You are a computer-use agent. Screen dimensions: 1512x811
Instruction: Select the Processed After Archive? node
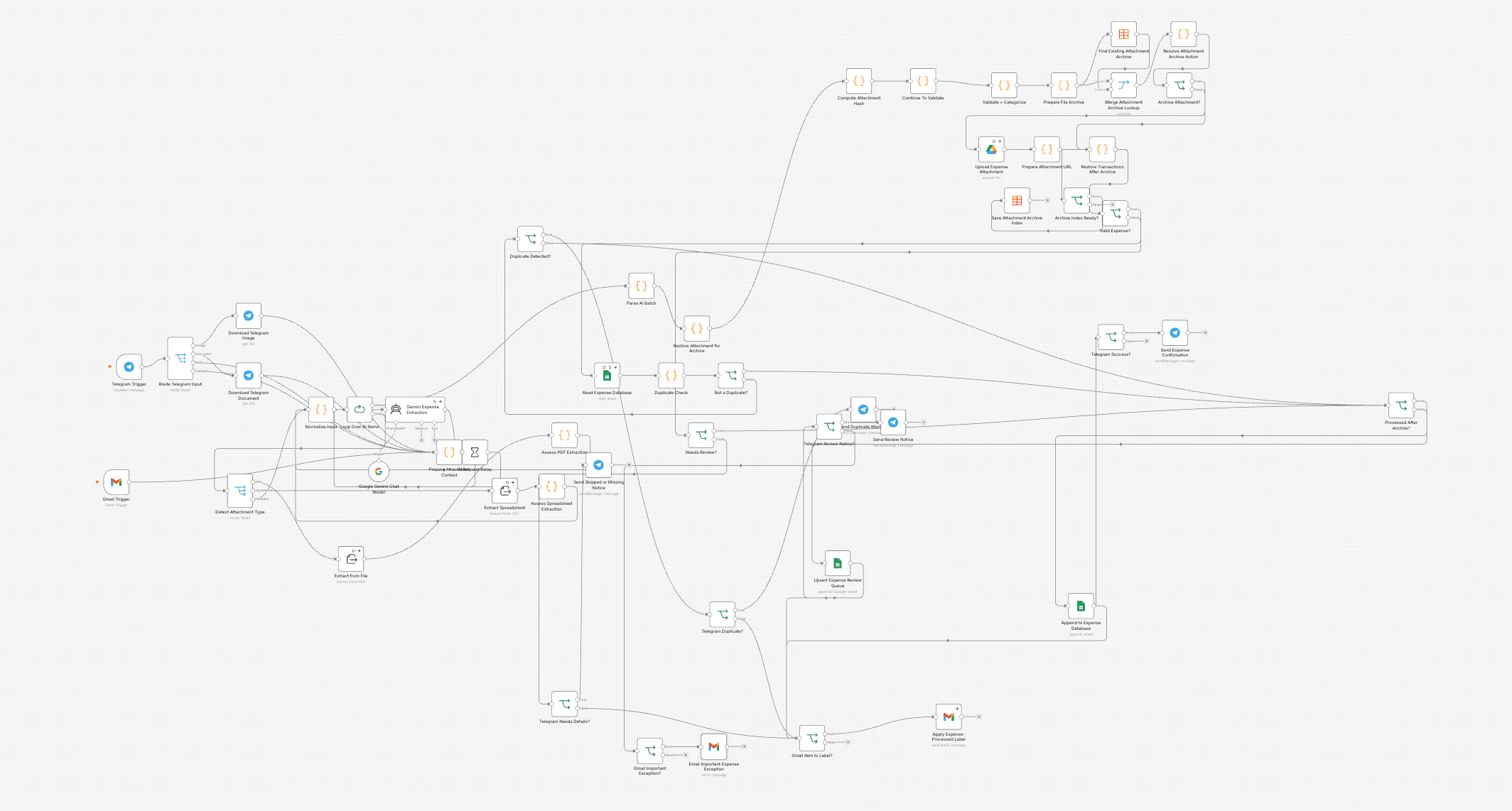(x=1400, y=405)
